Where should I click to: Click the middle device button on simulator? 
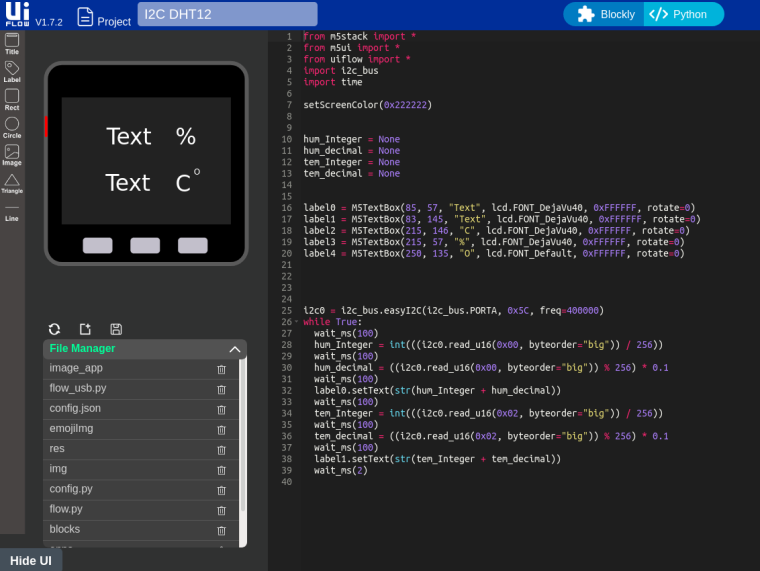pos(145,245)
